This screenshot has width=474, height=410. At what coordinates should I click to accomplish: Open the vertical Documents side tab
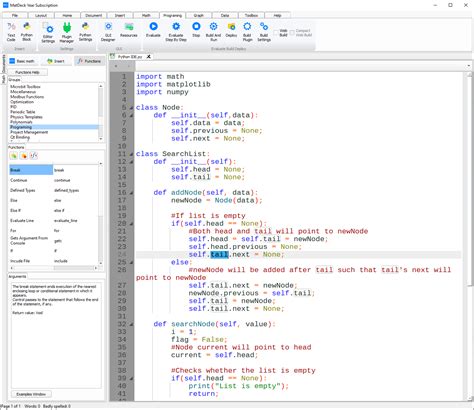(4, 63)
